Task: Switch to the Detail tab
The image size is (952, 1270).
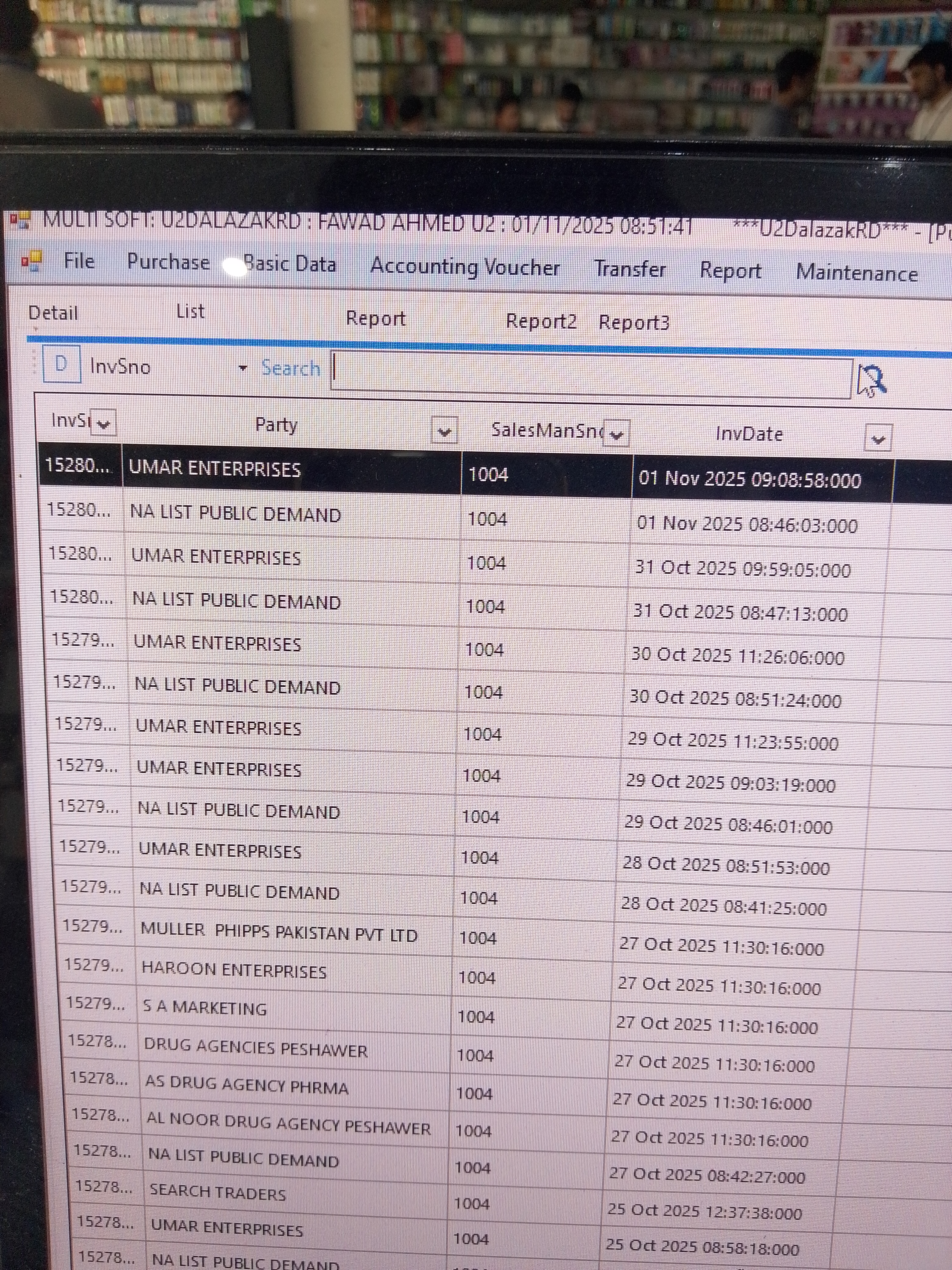Action: tap(53, 313)
